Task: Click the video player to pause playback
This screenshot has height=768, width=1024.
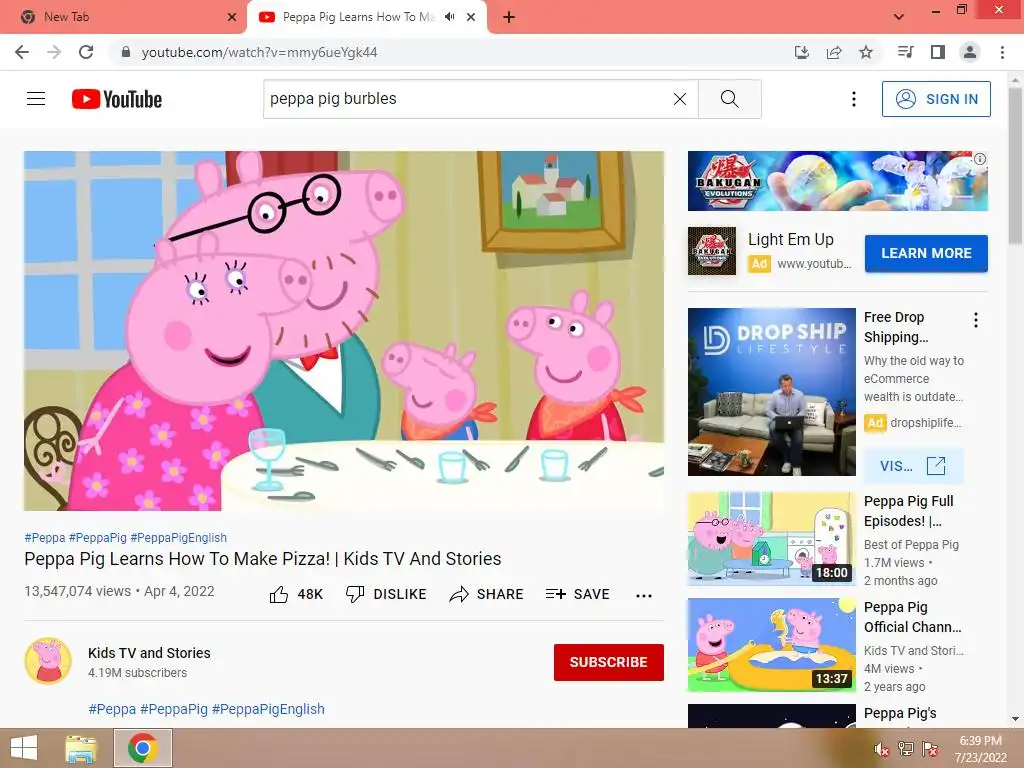Action: [344, 330]
